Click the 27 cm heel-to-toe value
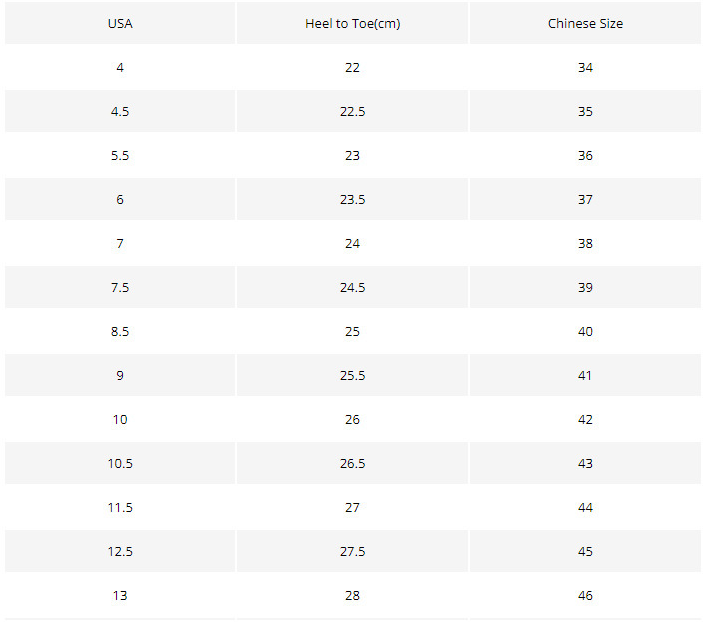 tap(352, 508)
